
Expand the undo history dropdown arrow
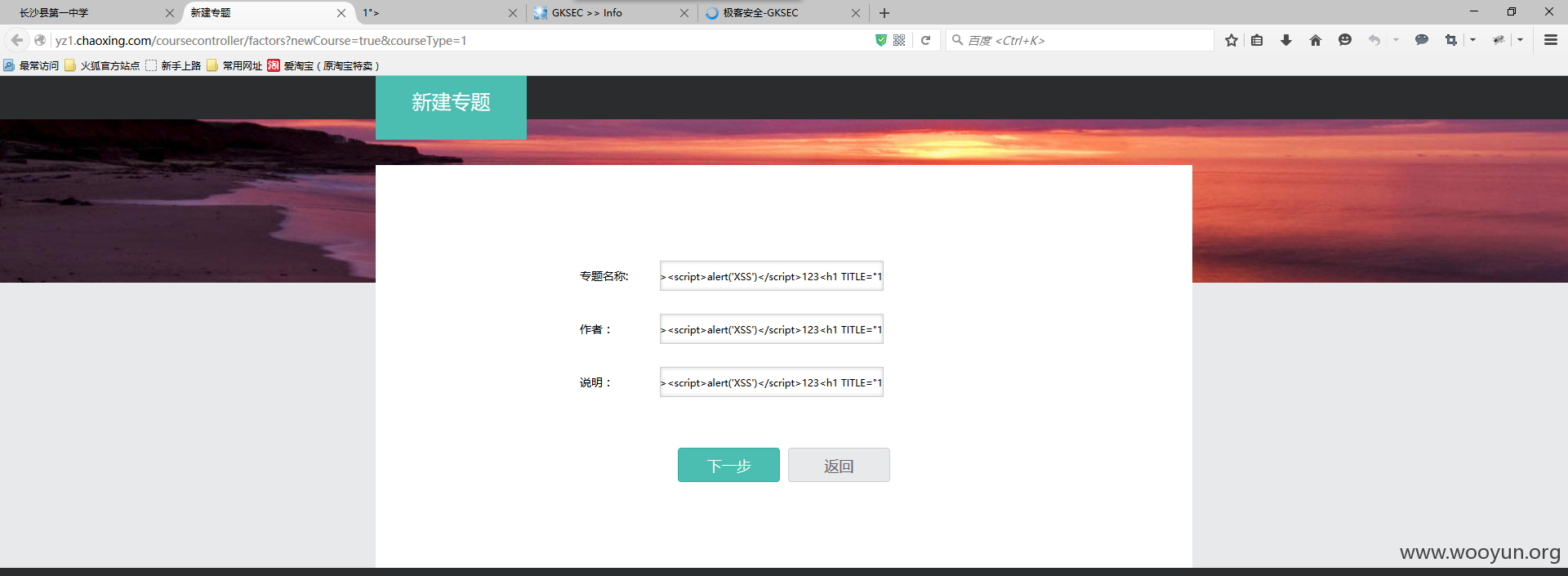1396,40
